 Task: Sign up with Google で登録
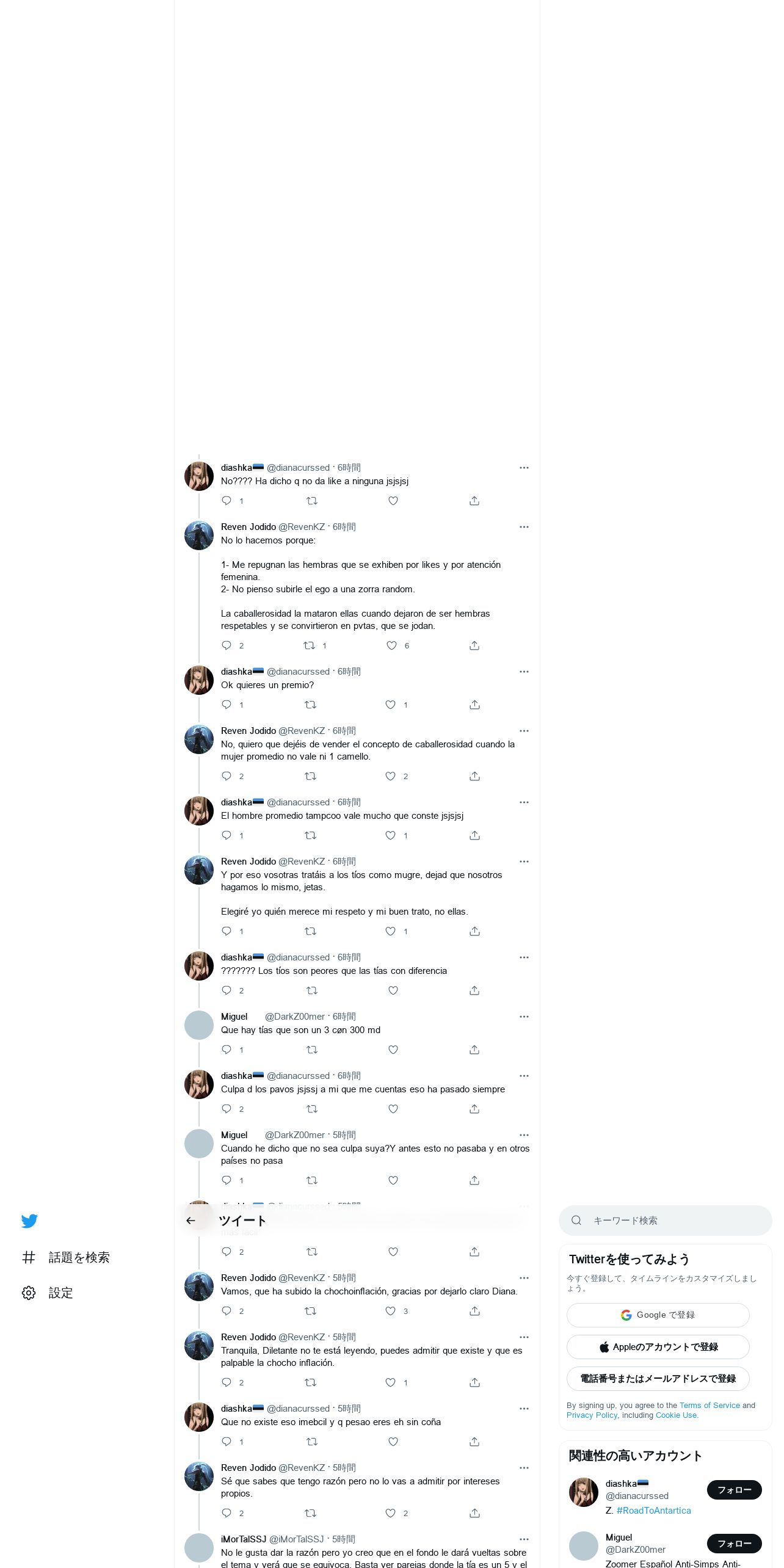click(658, 1315)
